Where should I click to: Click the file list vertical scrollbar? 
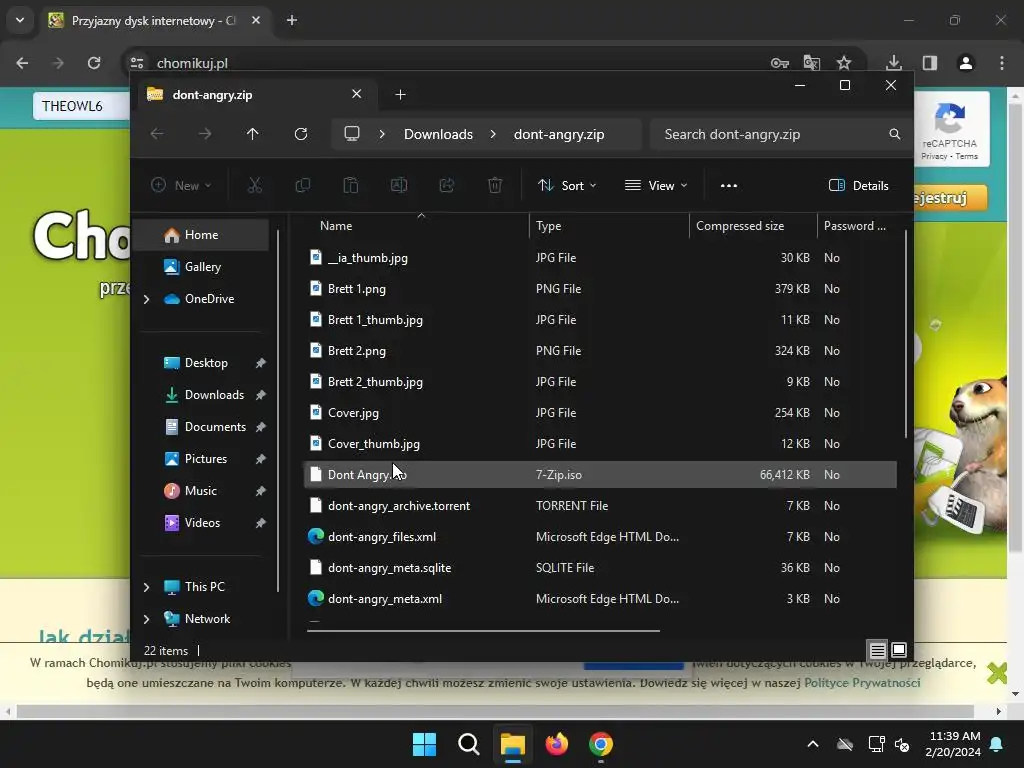tap(906, 333)
